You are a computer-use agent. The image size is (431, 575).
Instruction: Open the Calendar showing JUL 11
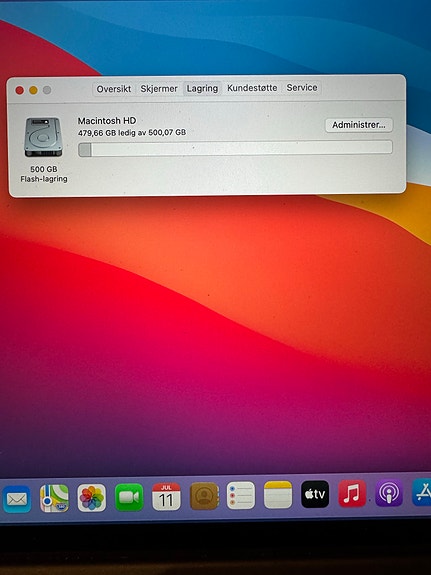[x=166, y=497]
